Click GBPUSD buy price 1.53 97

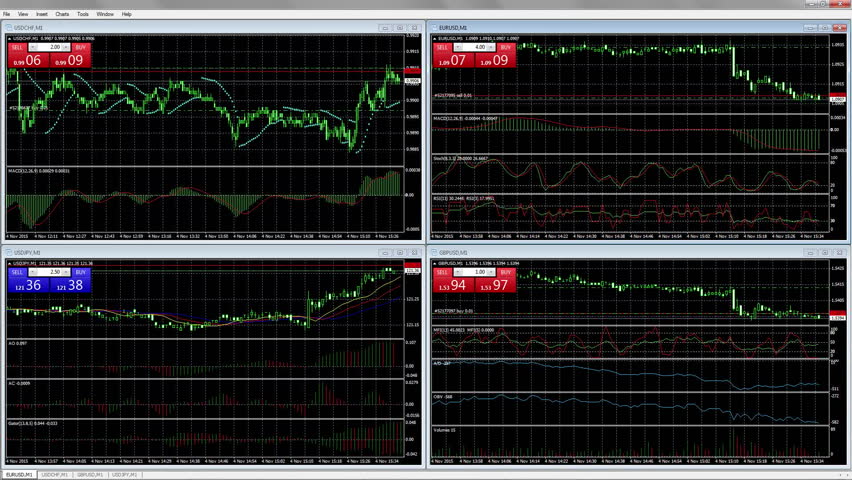pos(495,285)
